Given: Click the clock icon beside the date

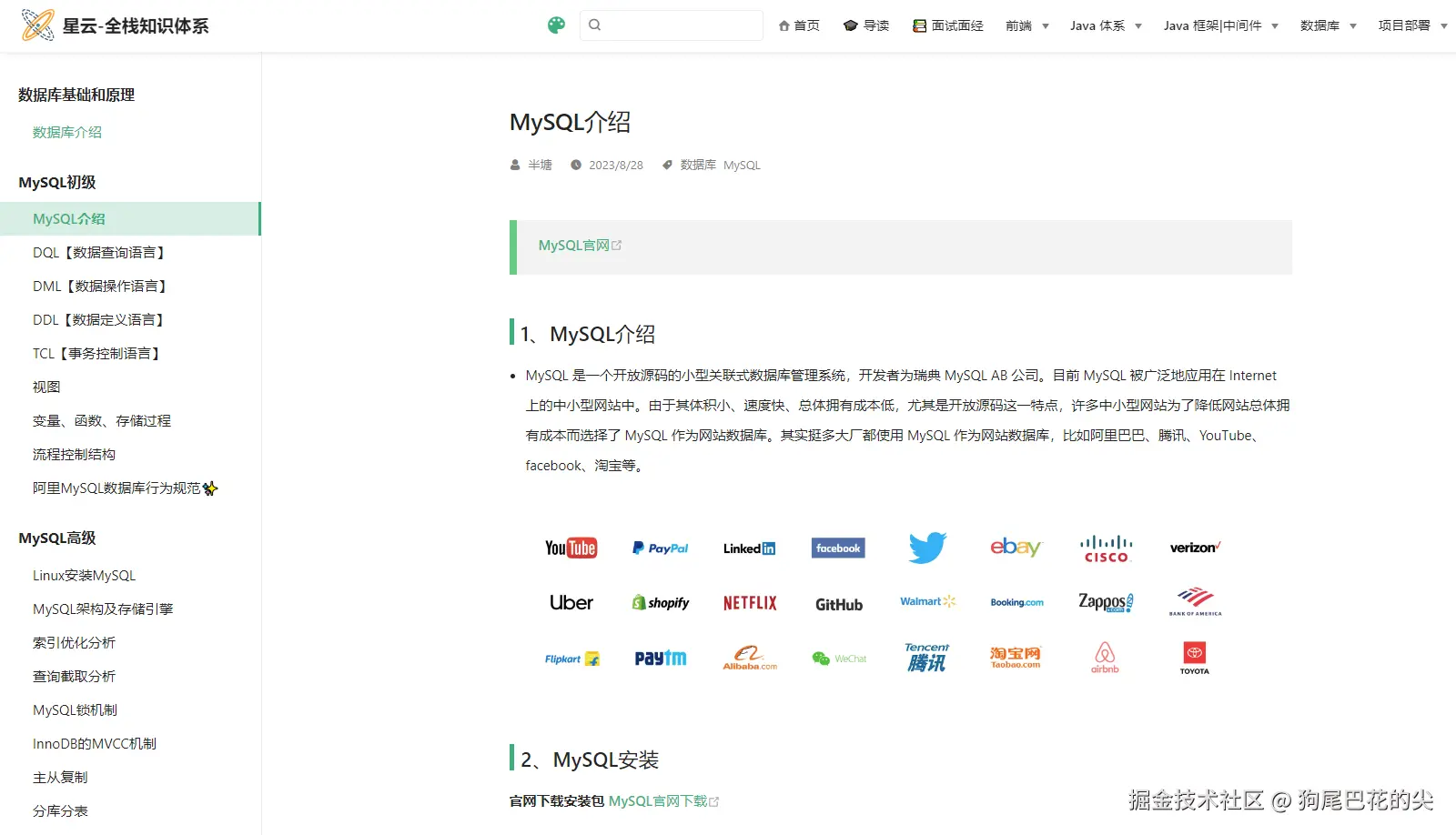Looking at the screenshot, I should (576, 165).
